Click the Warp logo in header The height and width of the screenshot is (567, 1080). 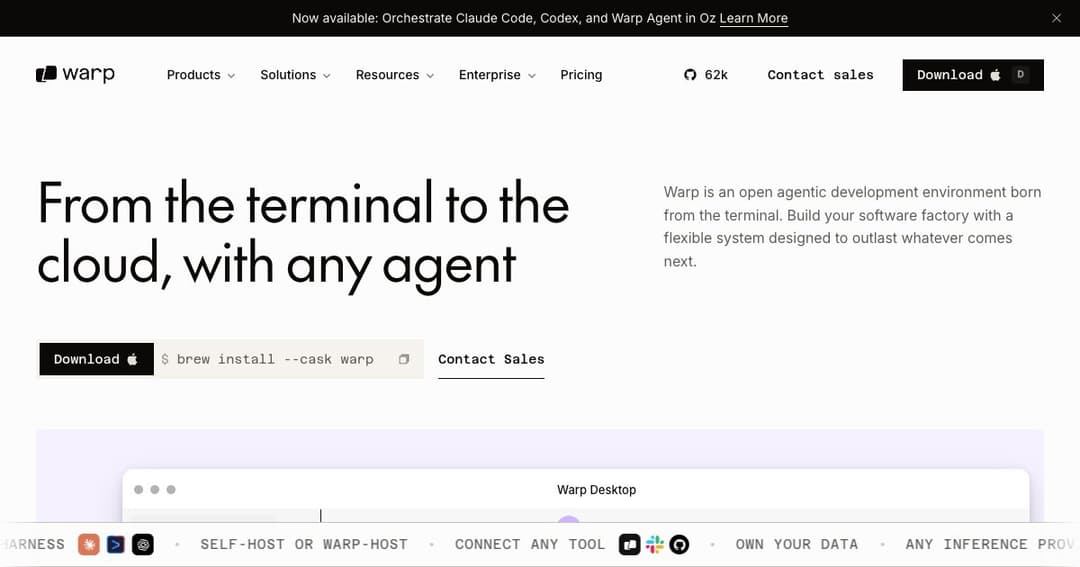tap(75, 74)
